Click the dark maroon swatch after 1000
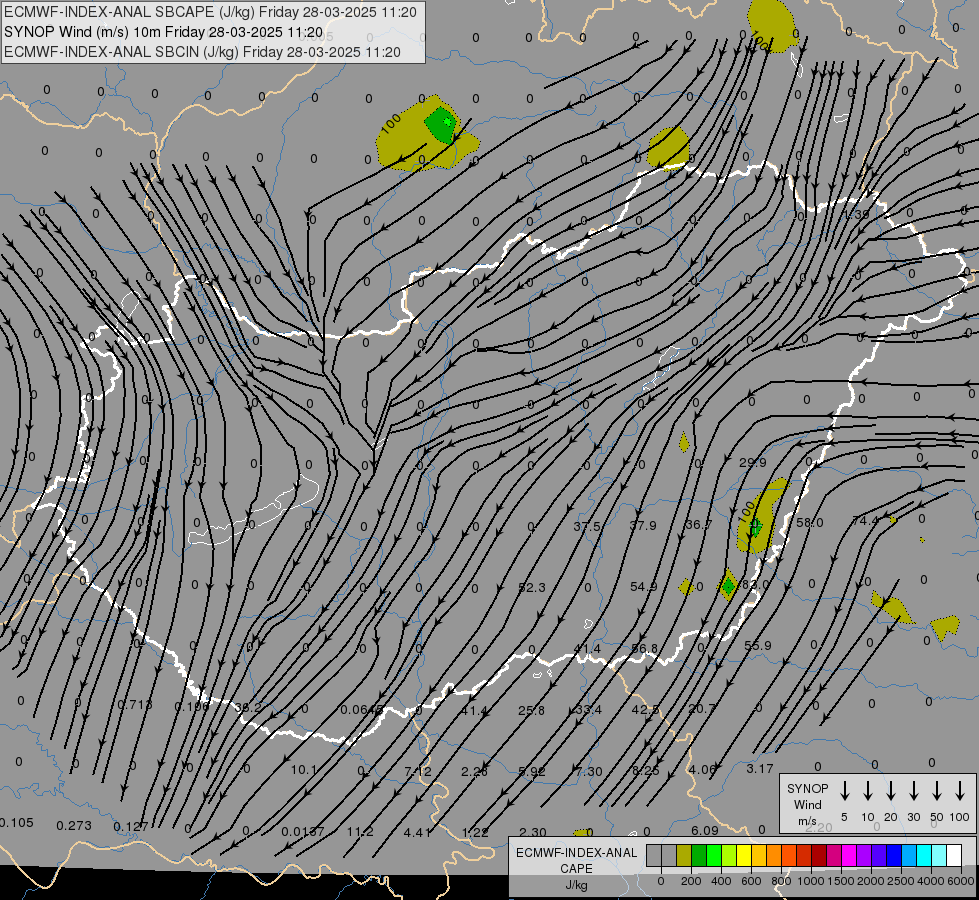Image resolution: width=979 pixels, height=900 pixels. [819, 855]
